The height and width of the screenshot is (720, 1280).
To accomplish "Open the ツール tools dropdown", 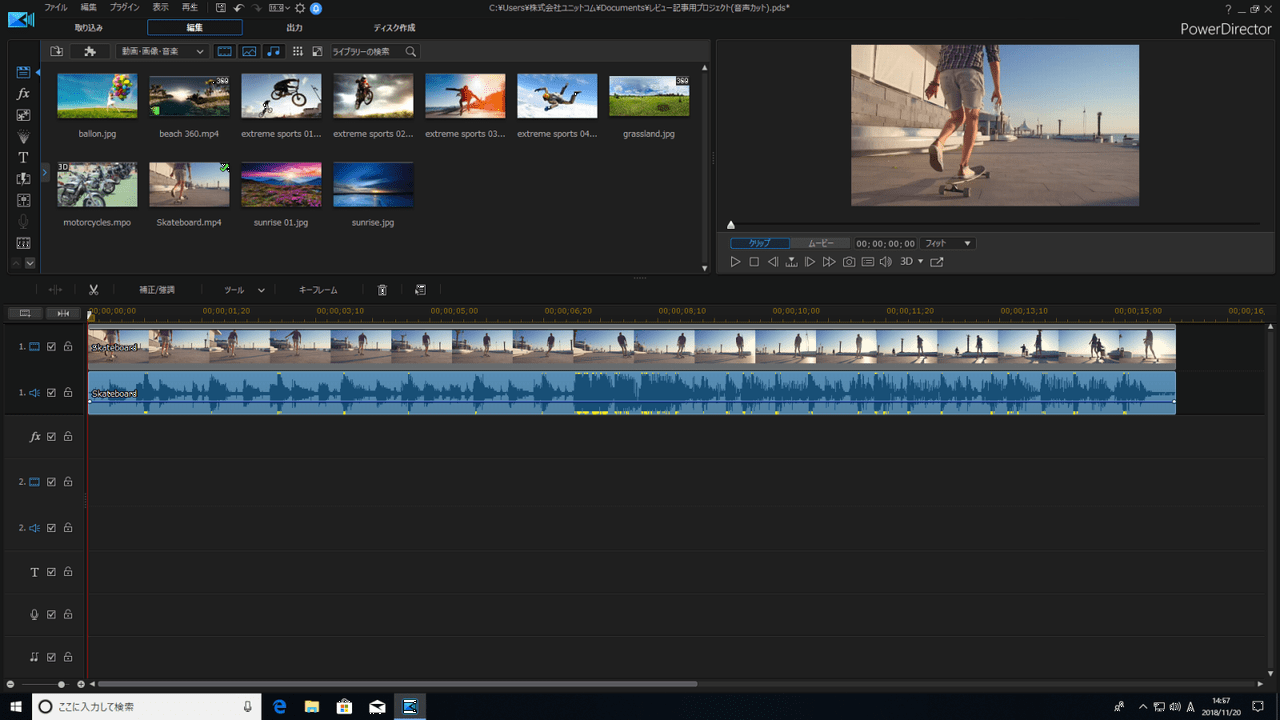I will click(244, 290).
